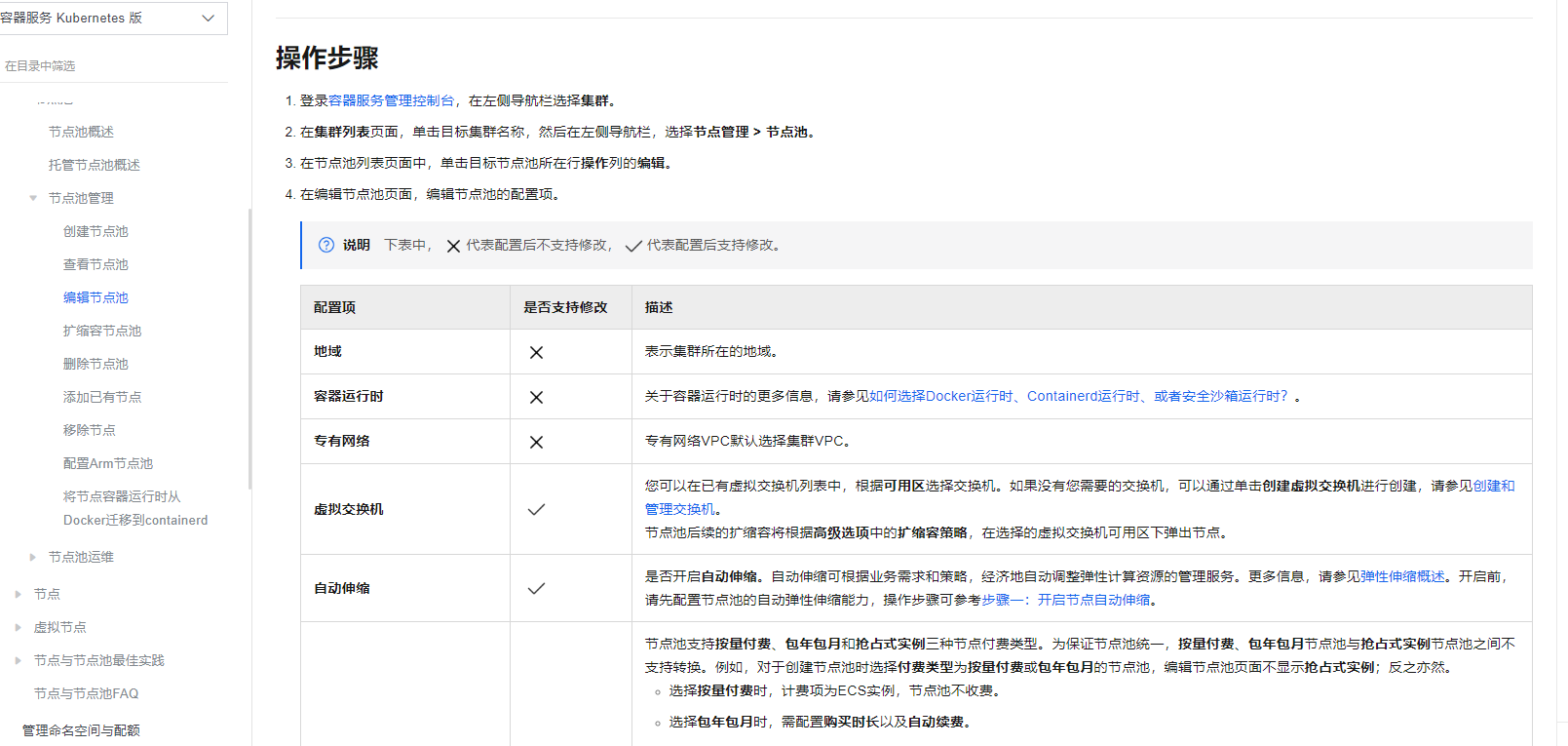Click the X icon in the 说明 legend

pos(453,246)
